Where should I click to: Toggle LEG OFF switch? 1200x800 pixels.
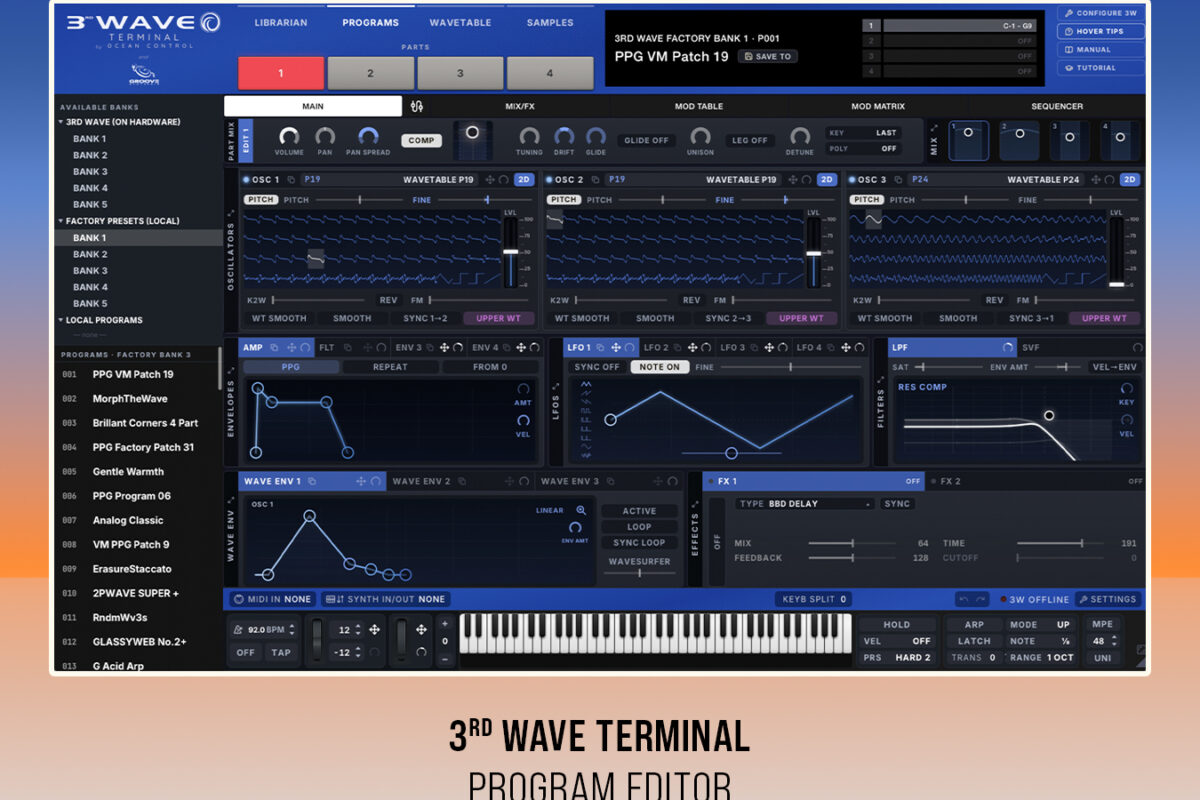[x=750, y=141]
